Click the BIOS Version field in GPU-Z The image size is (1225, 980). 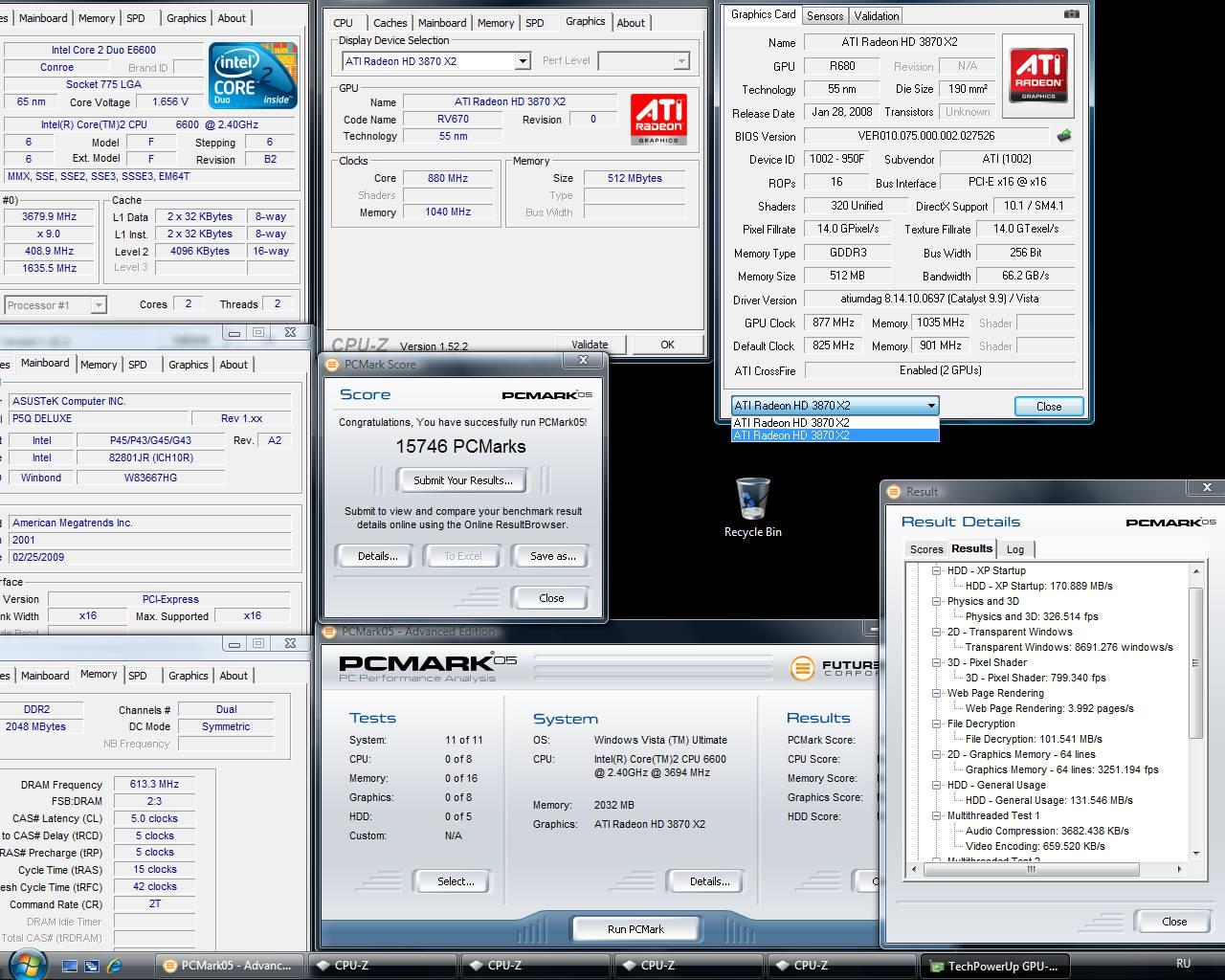pos(926,136)
